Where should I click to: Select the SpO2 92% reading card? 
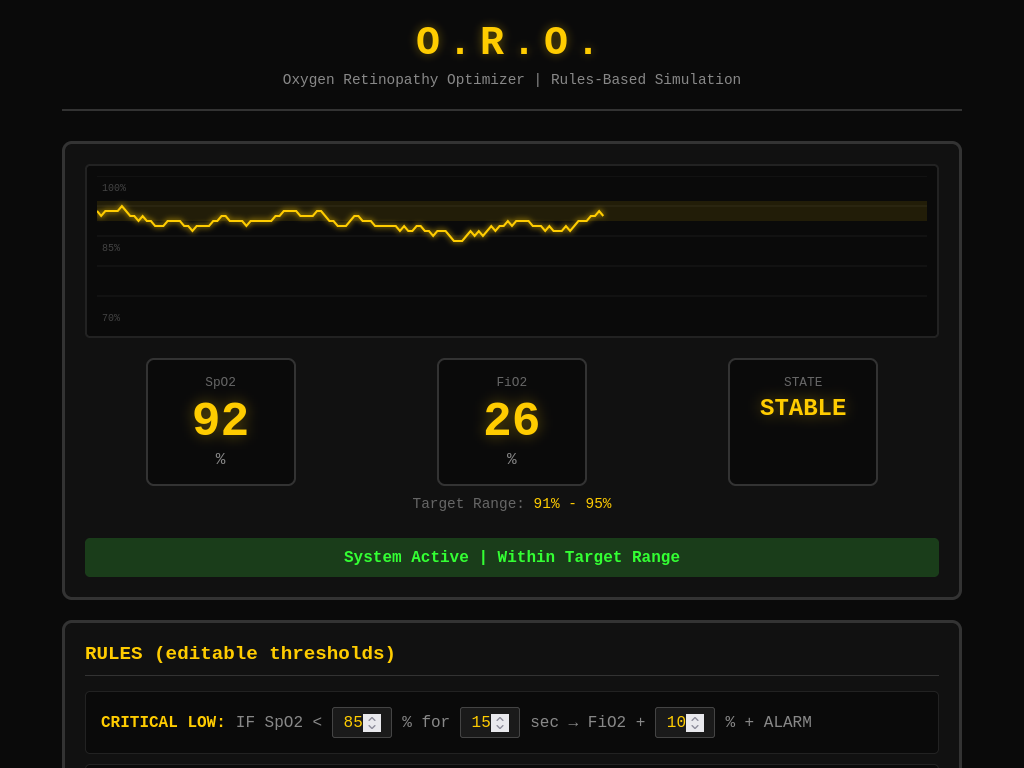[220, 421]
